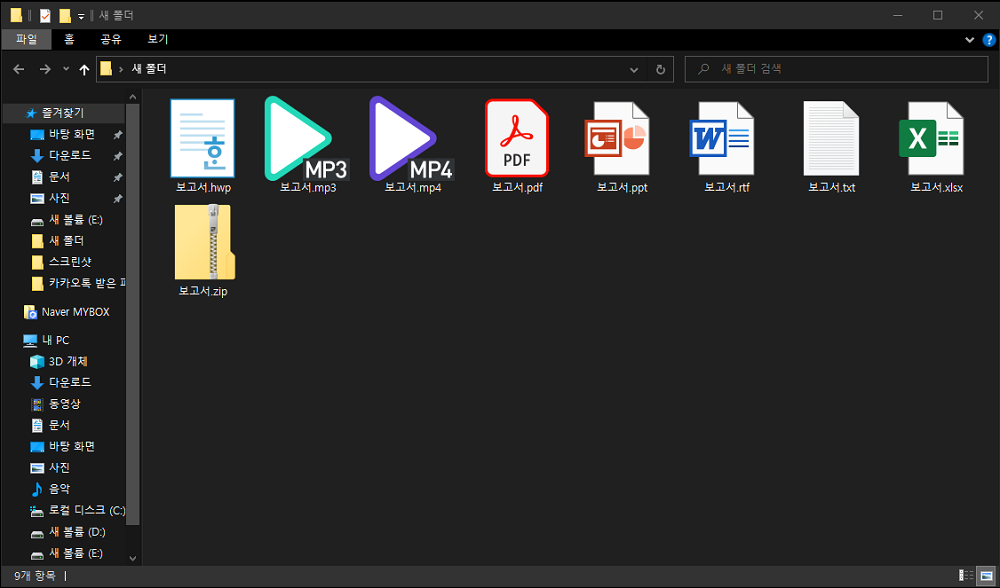Select the 보고서.pdf Adobe file icon
The width and height of the screenshot is (1000, 588).
pyautogui.click(x=517, y=138)
